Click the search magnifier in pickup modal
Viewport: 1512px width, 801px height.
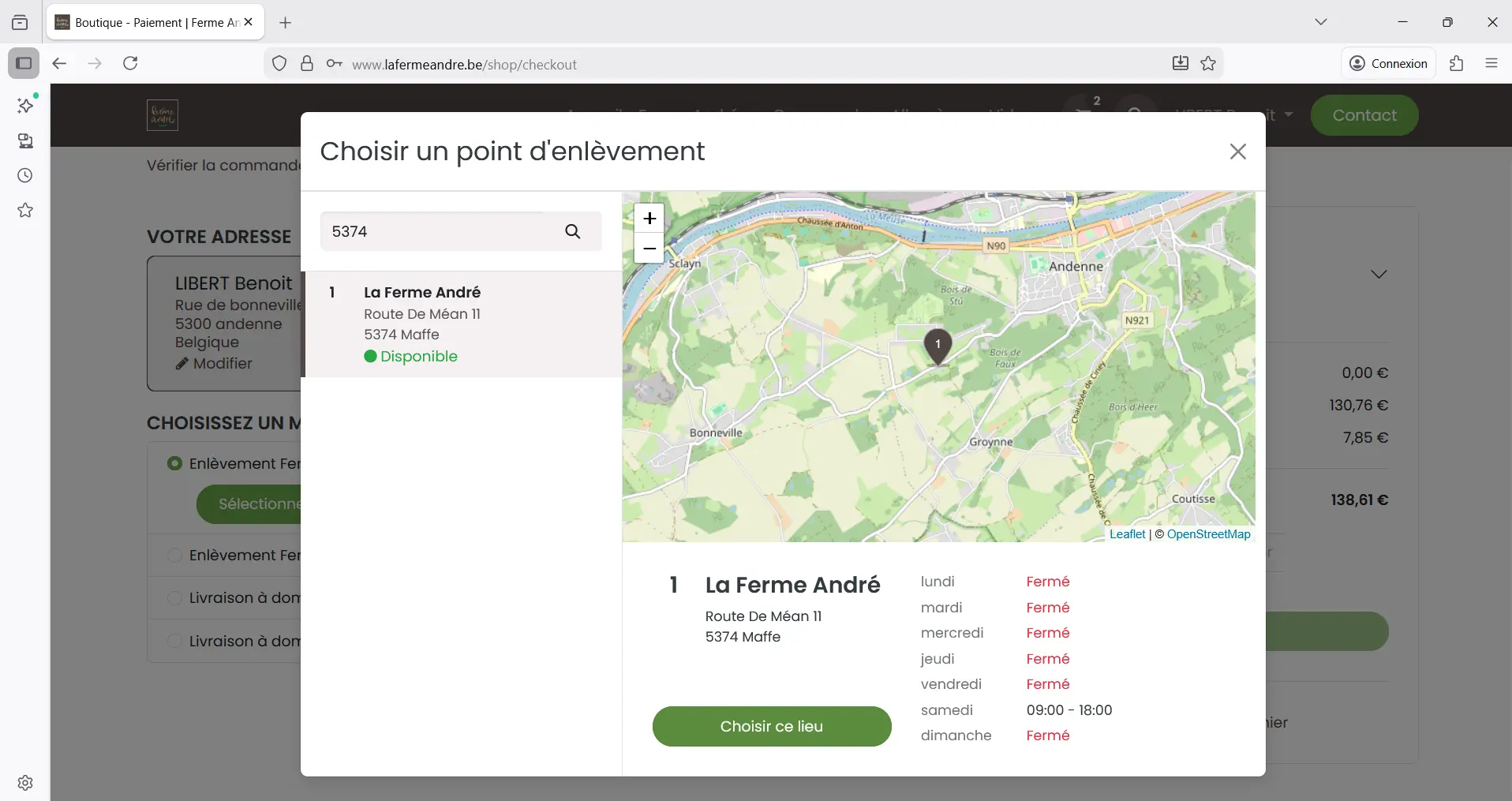[572, 231]
